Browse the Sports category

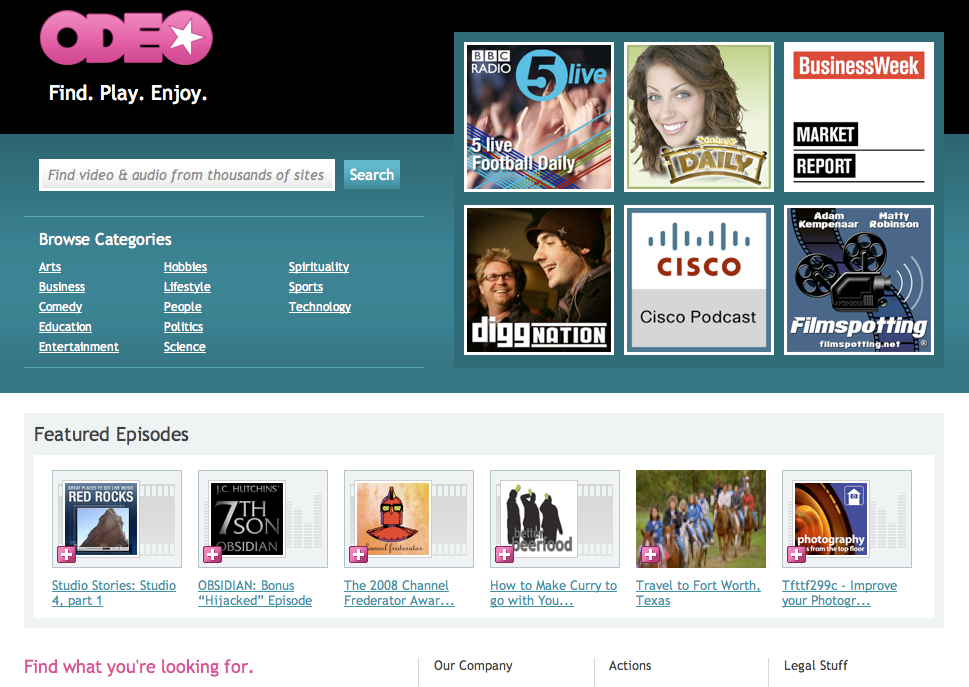click(306, 287)
